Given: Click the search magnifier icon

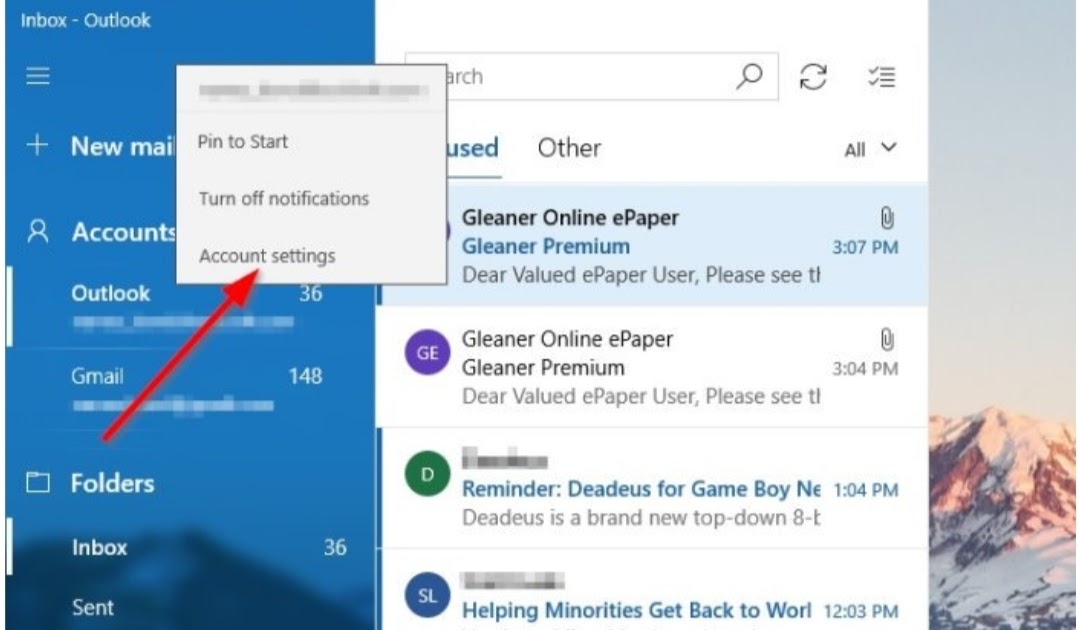Looking at the screenshot, I should coord(749,76).
